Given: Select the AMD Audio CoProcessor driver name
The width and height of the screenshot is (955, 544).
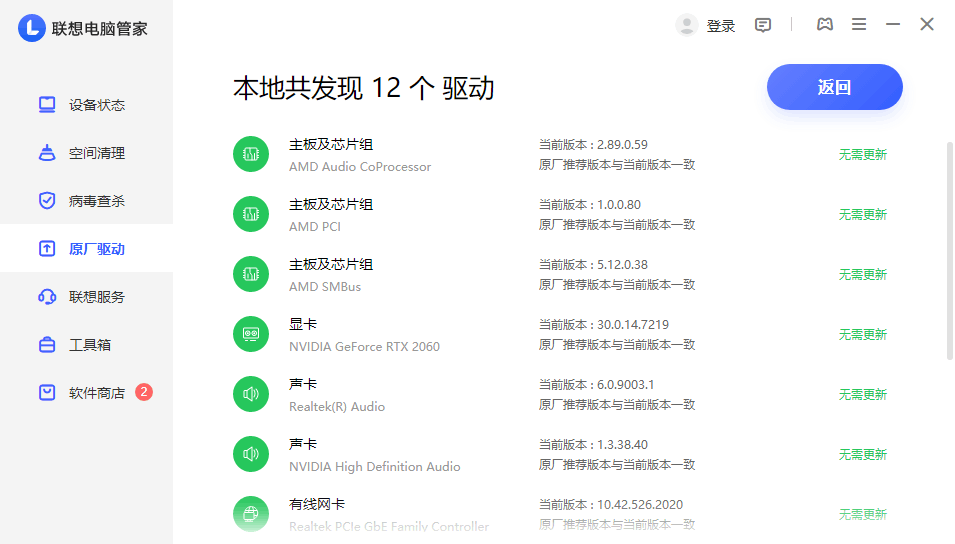Looking at the screenshot, I should tap(360, 167).
